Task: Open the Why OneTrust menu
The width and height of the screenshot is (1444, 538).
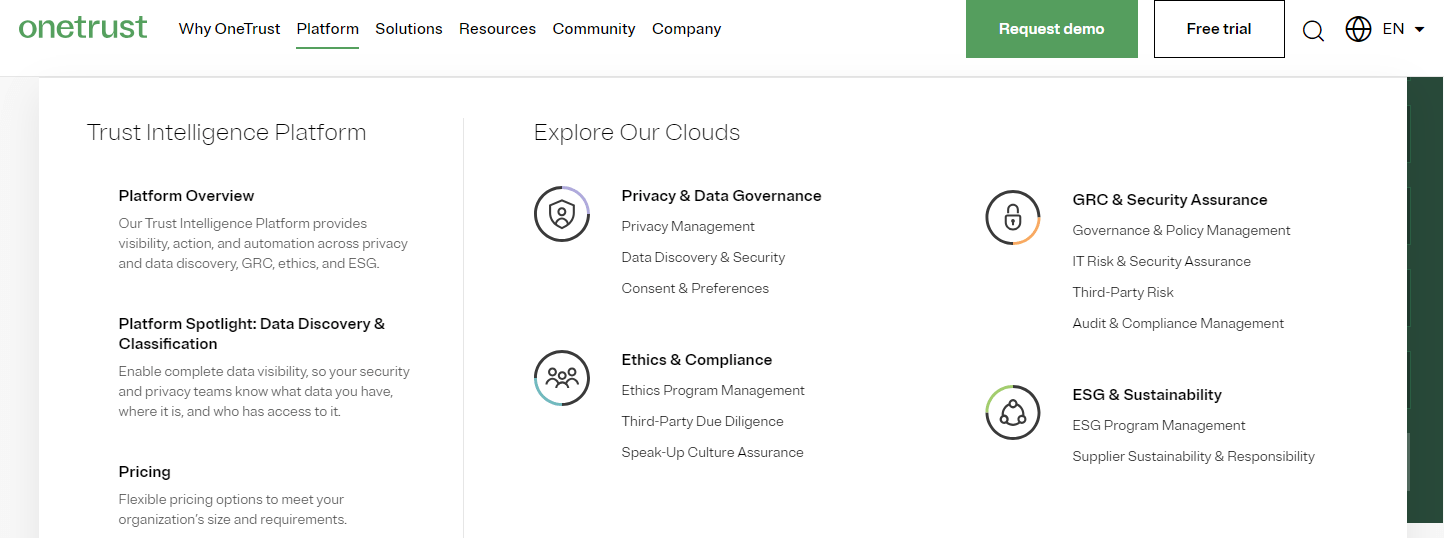Action: point(230,29)
